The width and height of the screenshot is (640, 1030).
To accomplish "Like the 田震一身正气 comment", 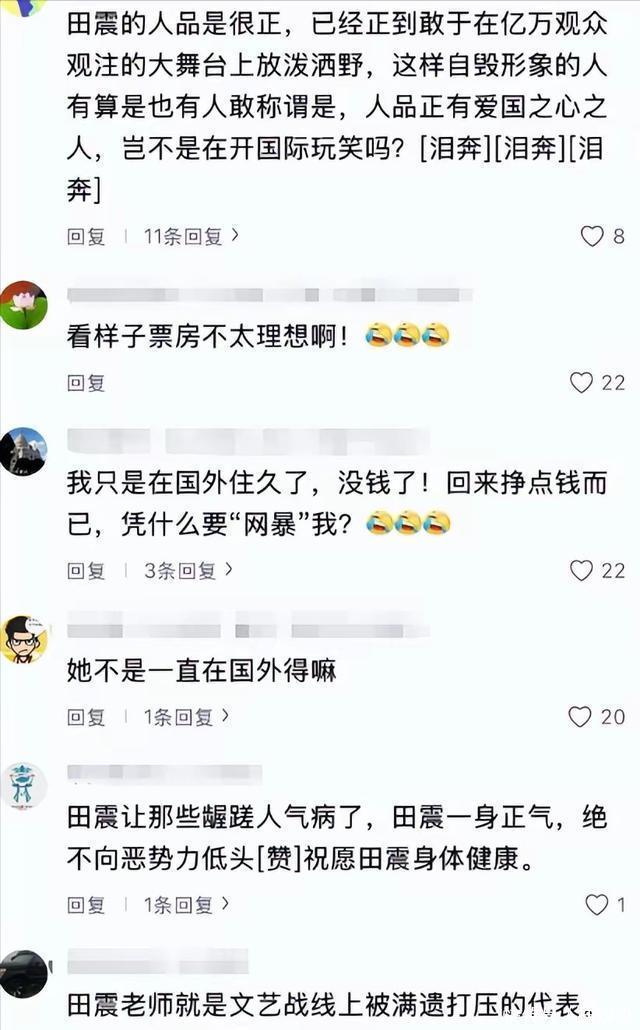I will [x=596, y=905].
